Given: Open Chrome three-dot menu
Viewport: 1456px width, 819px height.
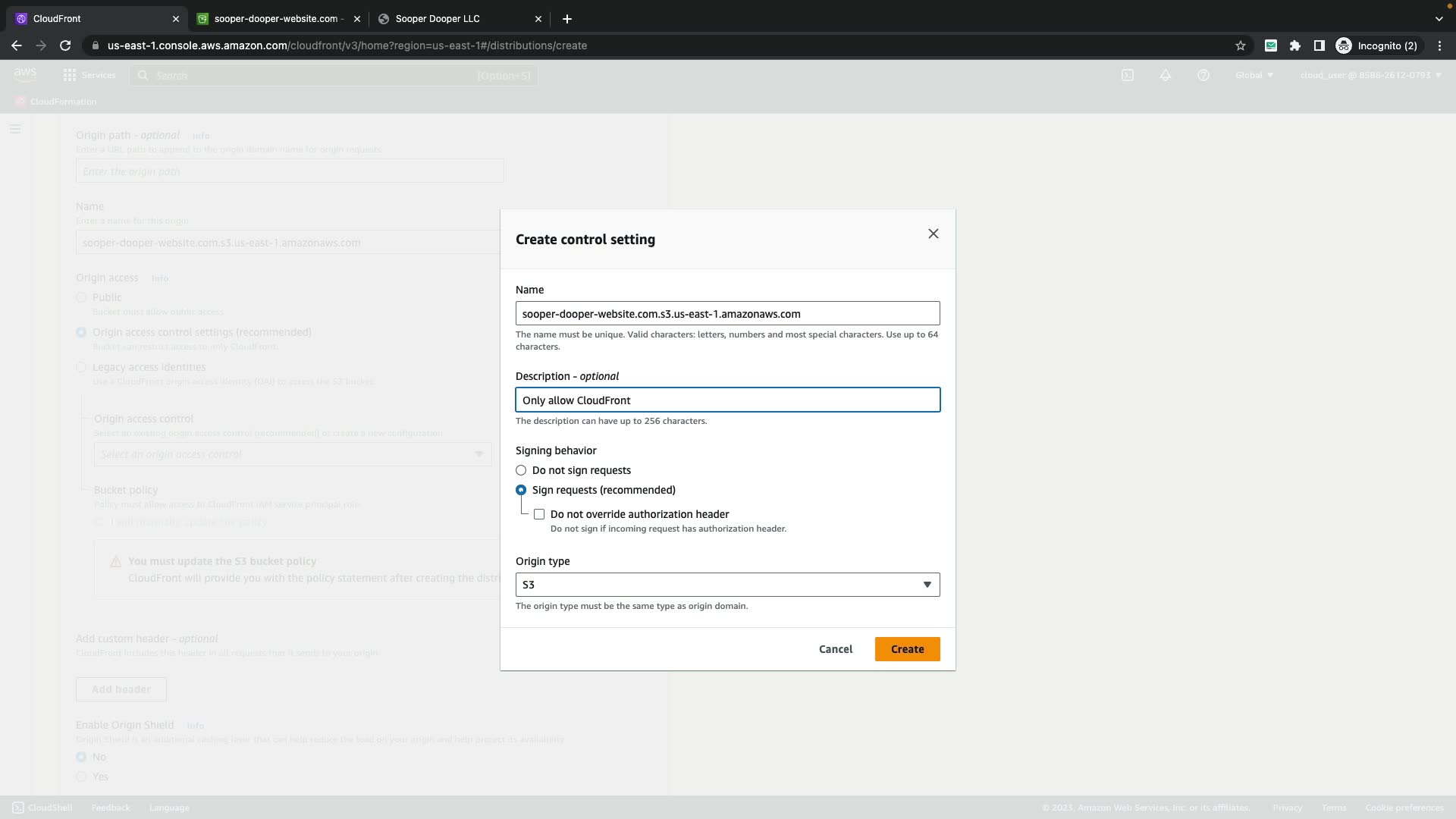Looking at the screenshot, I should click(x=1439, y=45).
